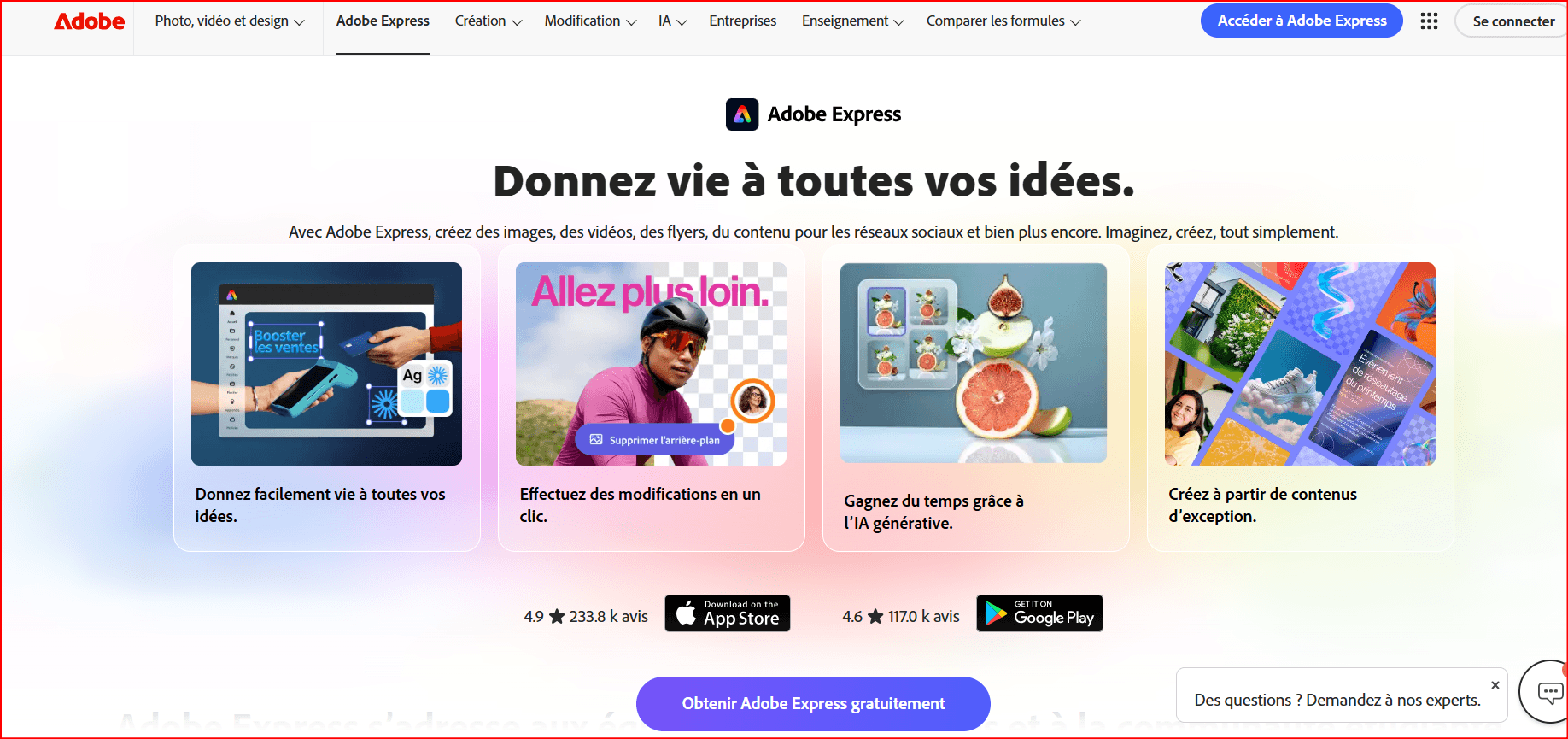Expand Comparer les formules menu
1568x739 pixels.
[x=1003, y=21]
